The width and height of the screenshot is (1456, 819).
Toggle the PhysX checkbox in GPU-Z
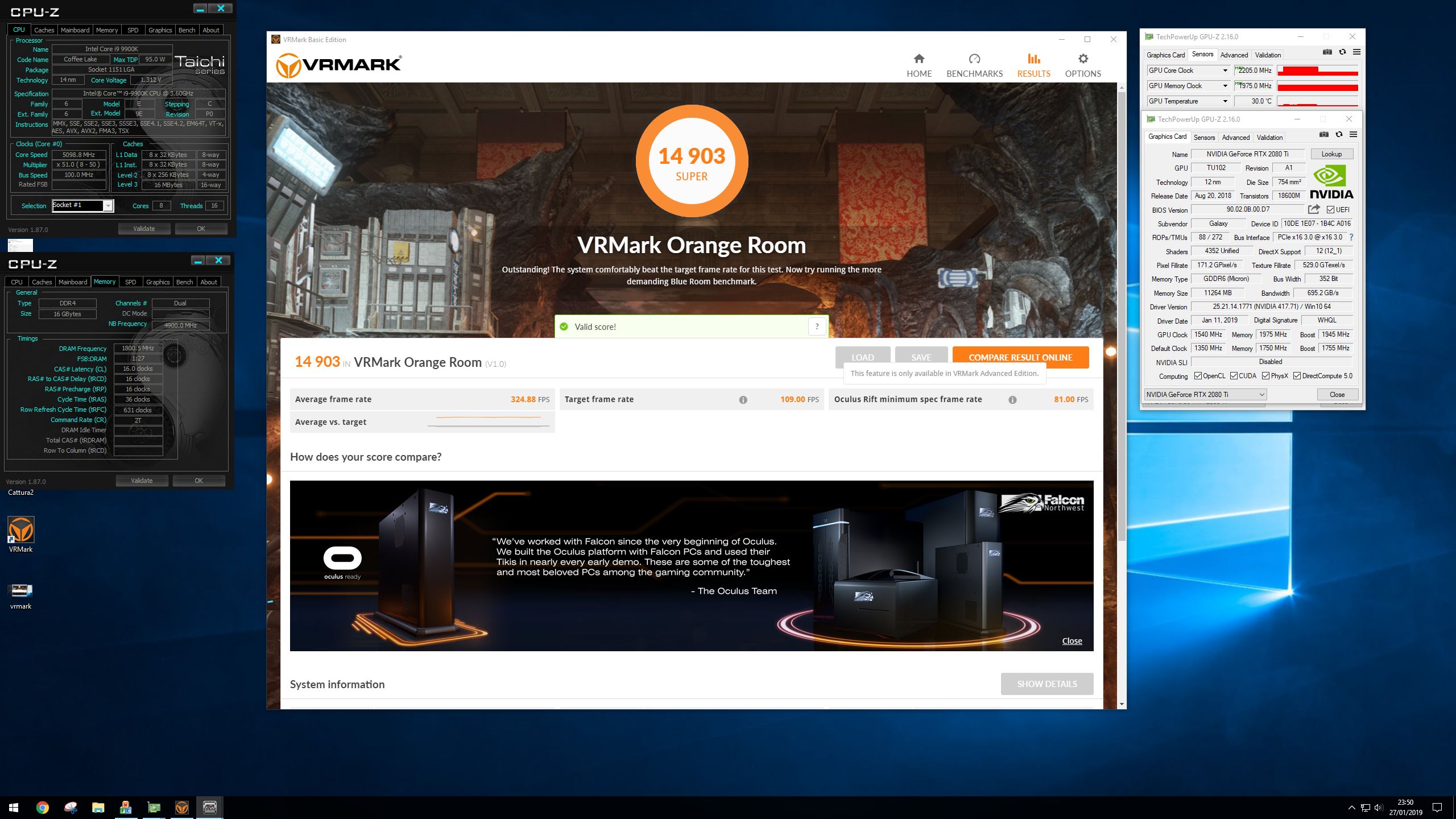1265,376
